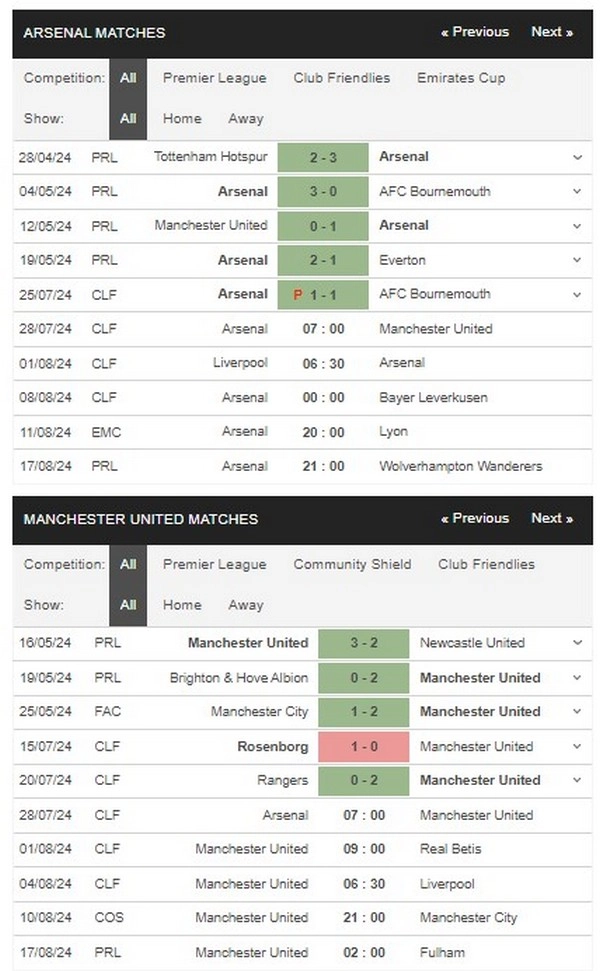This screenshot has width=600, height=971.
Task: Open the 2-3 score of Tottenham vs Arsenal
Action: (323, 157)
